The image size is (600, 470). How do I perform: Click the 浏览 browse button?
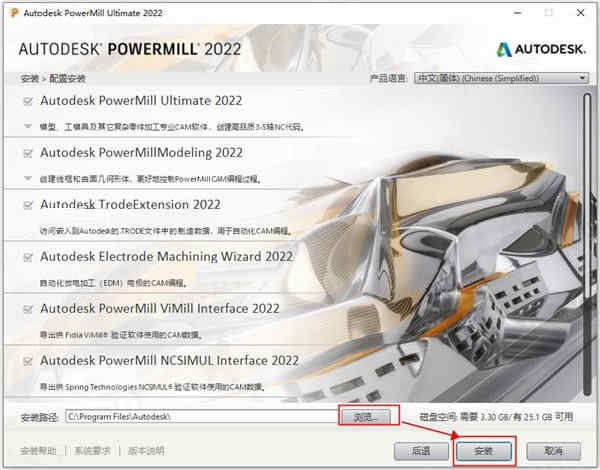[x=366, y=416]
